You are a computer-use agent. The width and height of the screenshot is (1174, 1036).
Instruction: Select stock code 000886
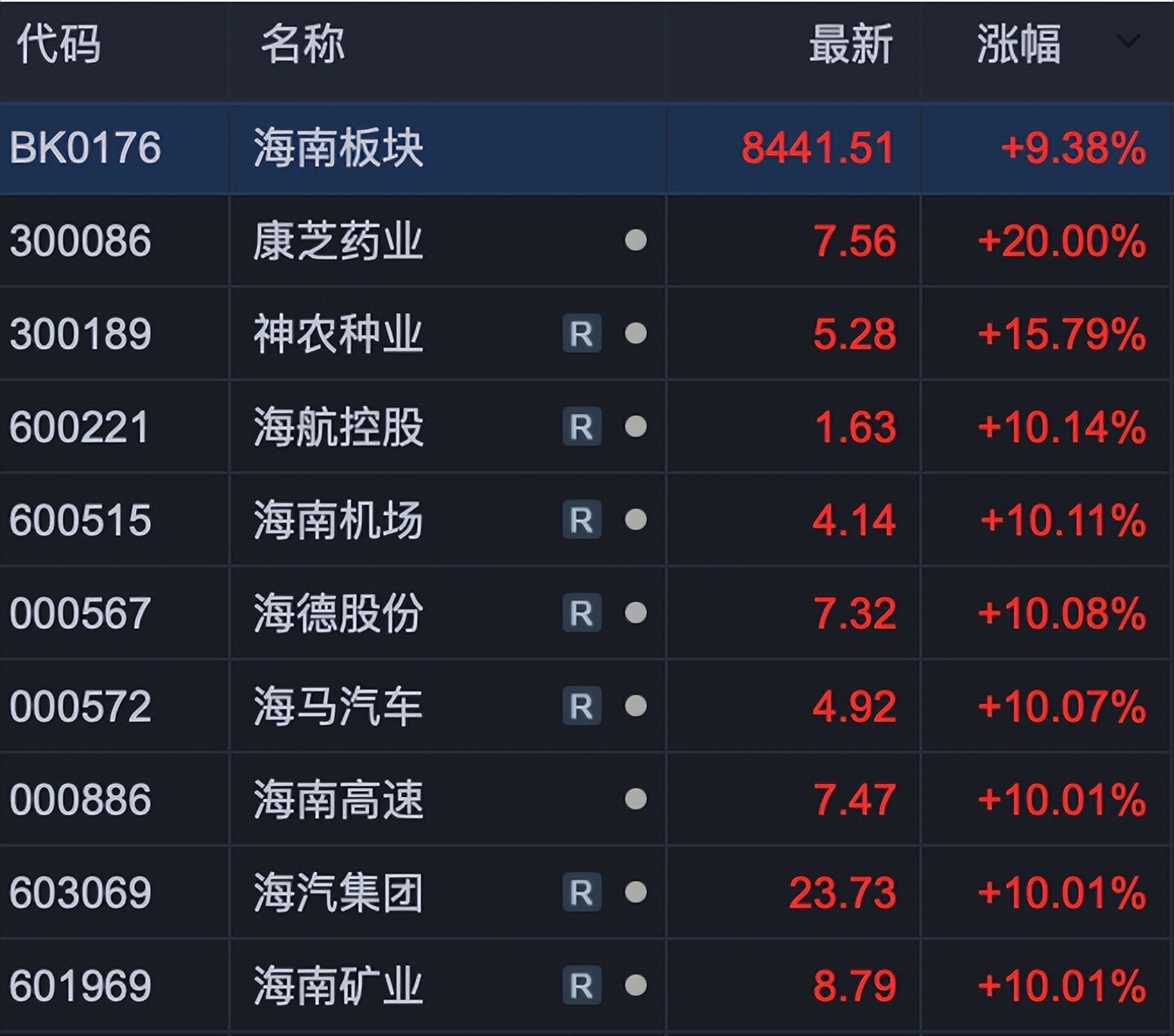[x=80, y=800]
